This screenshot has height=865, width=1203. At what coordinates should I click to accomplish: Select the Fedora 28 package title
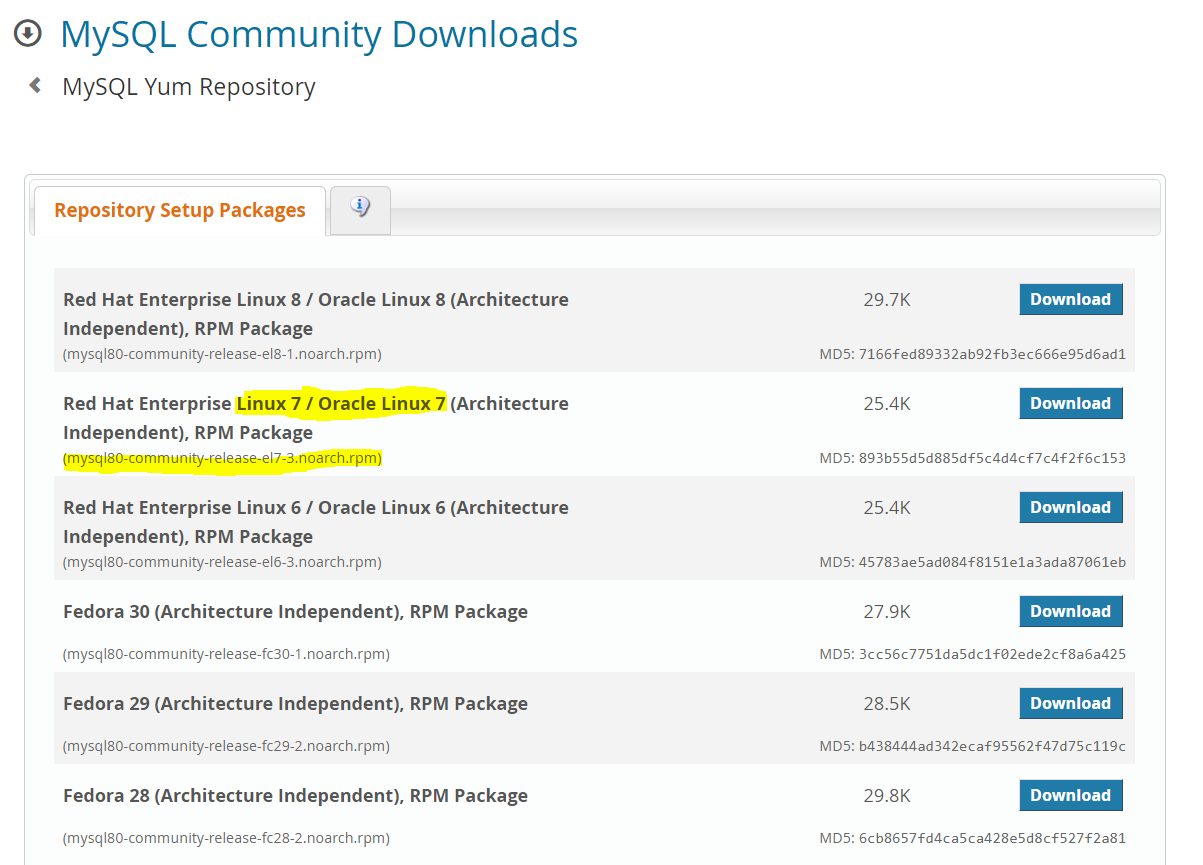coord(295,795)
